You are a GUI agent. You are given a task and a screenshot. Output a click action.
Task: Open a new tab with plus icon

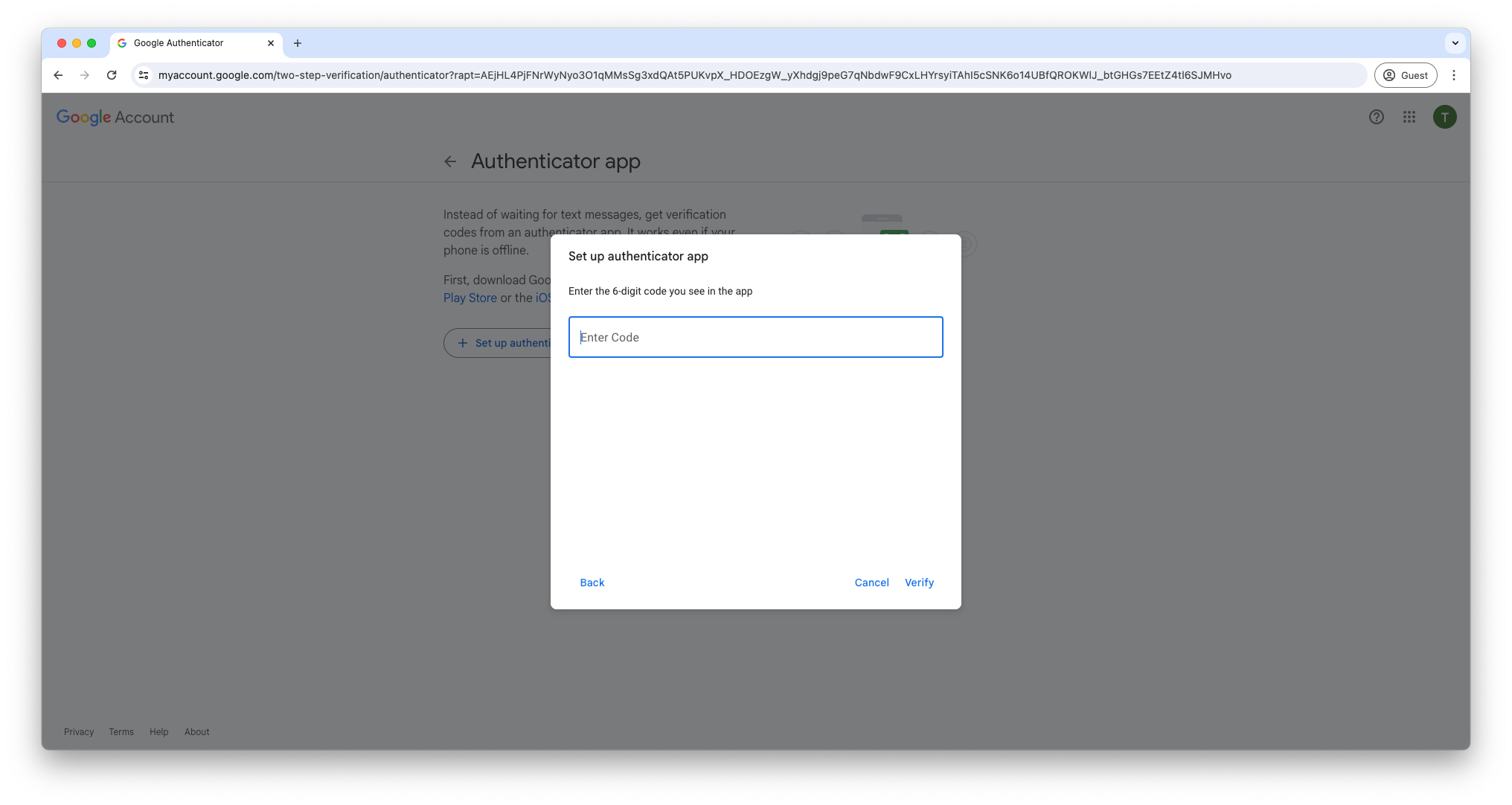[298, 43]
